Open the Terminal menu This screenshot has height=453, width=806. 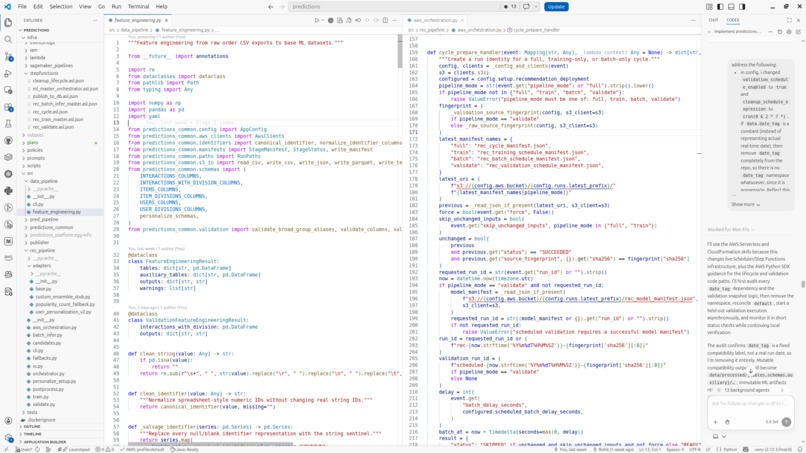coord(138,7)
